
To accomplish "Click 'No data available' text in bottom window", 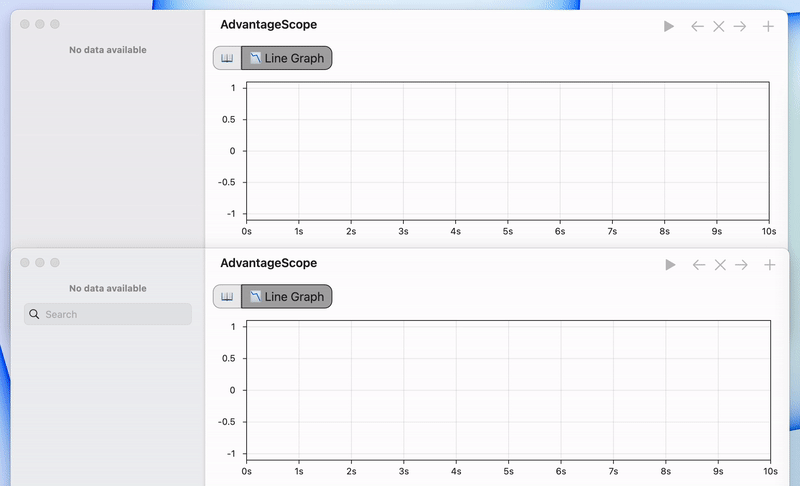I will 108,289.
